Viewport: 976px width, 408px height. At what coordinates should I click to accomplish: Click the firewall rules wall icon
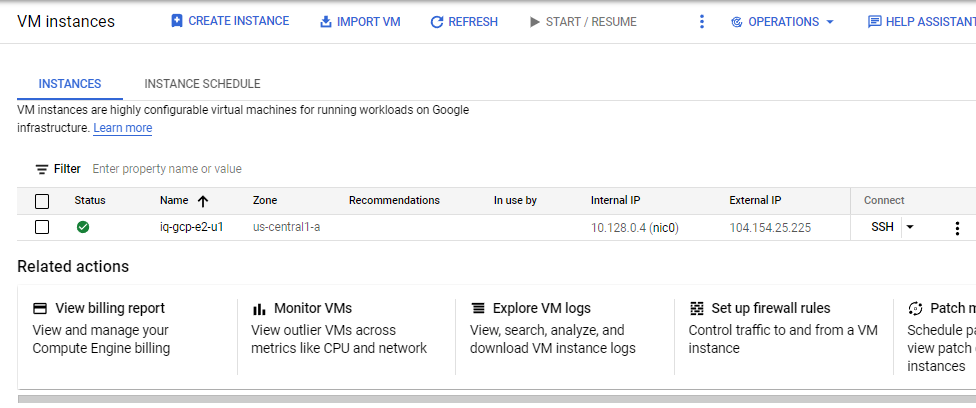coord(697,308)
